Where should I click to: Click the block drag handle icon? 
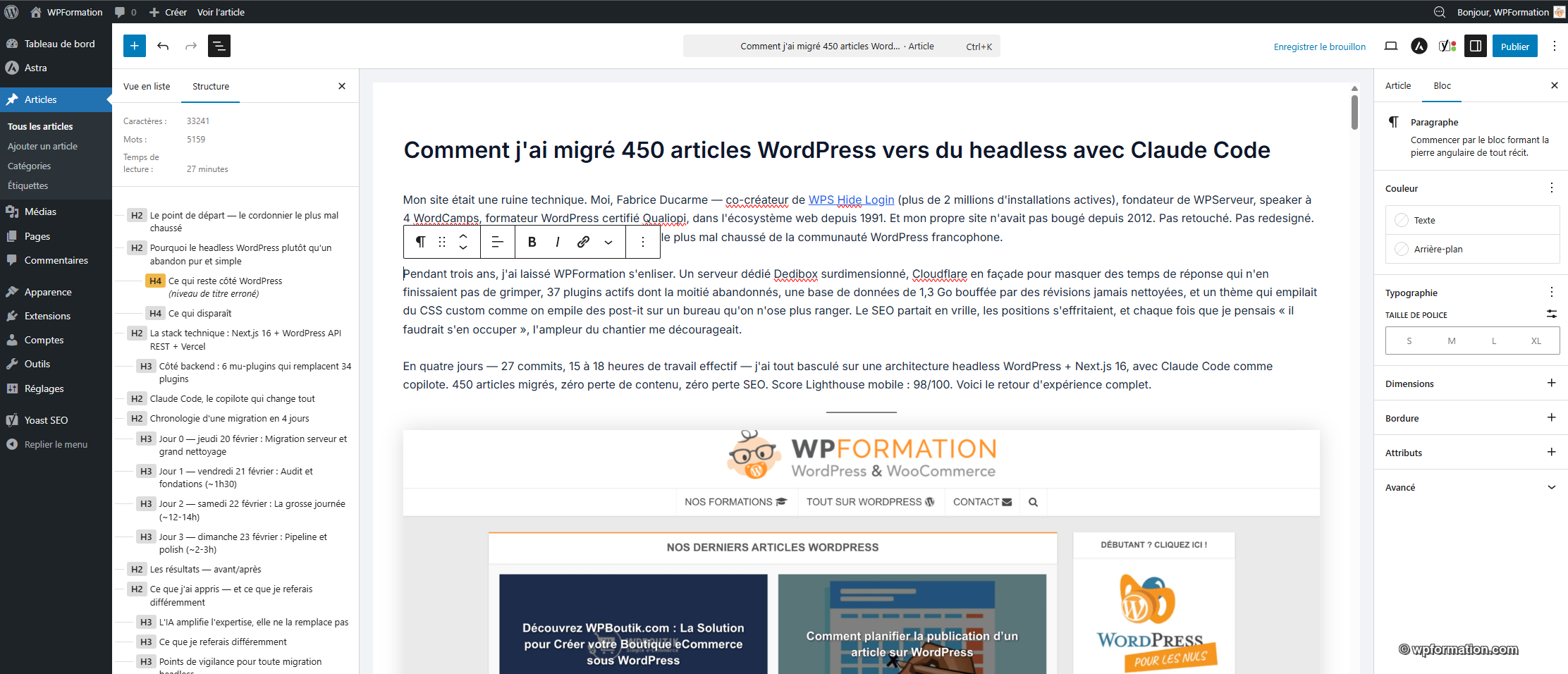pos(442,242)
